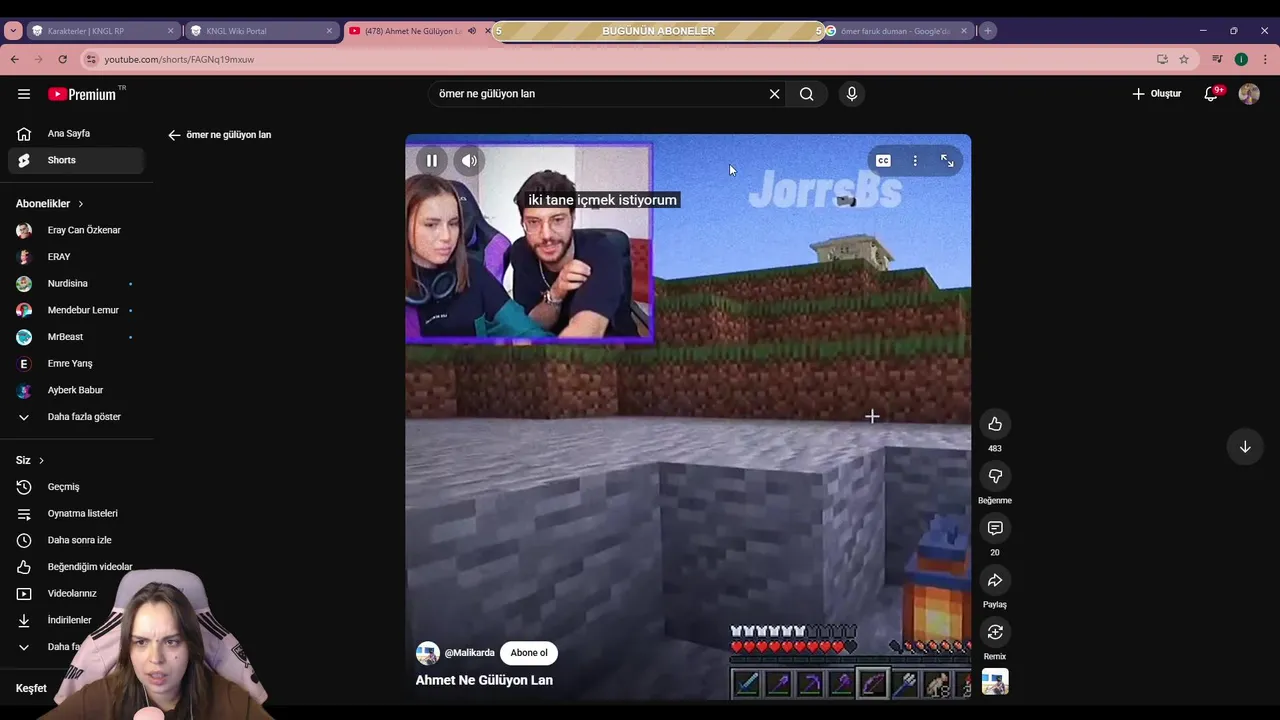The image size is (1280, 720).
Task: Open MrBeast channel subscription
Action: coord(76,337)
